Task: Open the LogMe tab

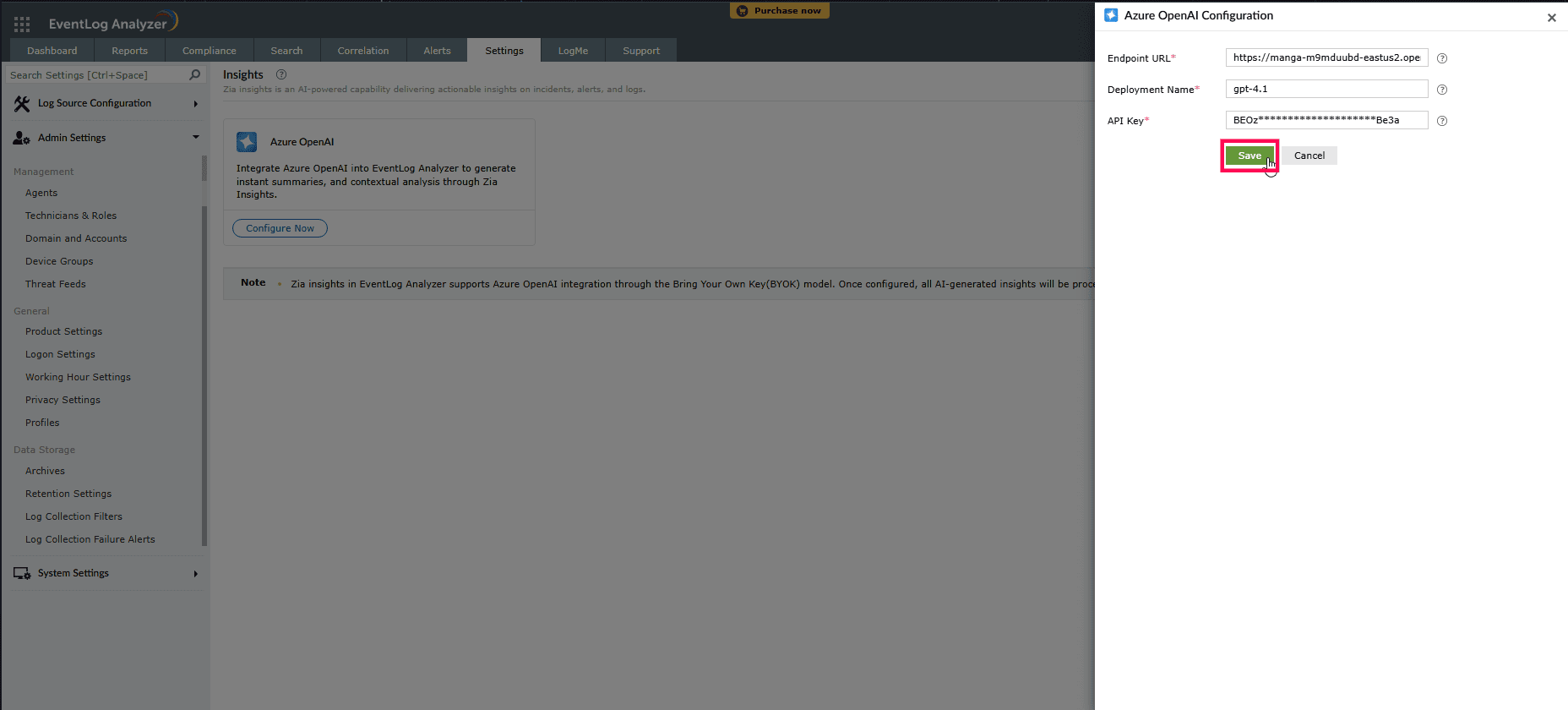Action: pyautogui.click(x=573, y=51)
